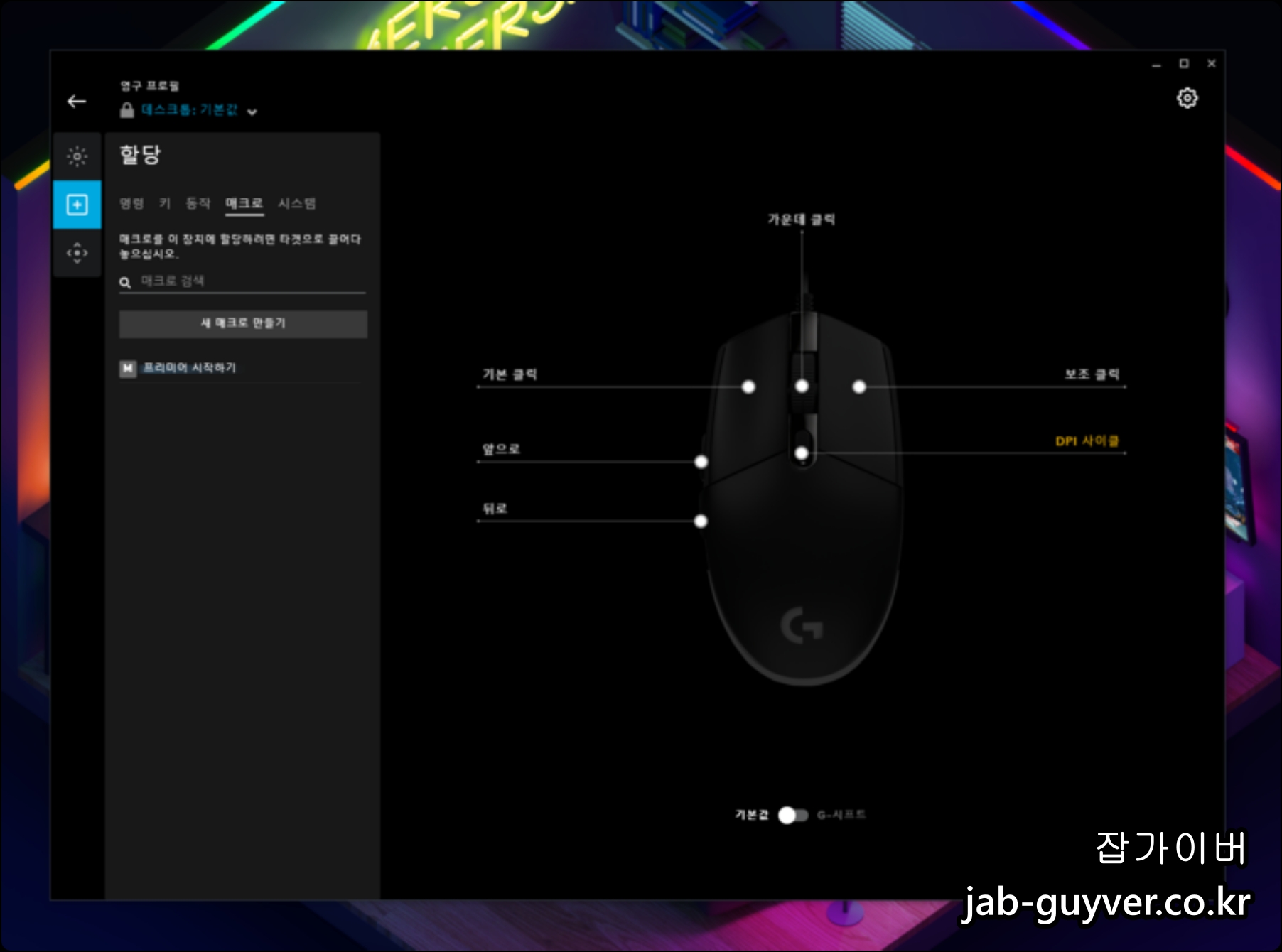Viewport: 1282px width, 952px height.
Task: Click the lock icon beside the profile name
Action: 127,110
